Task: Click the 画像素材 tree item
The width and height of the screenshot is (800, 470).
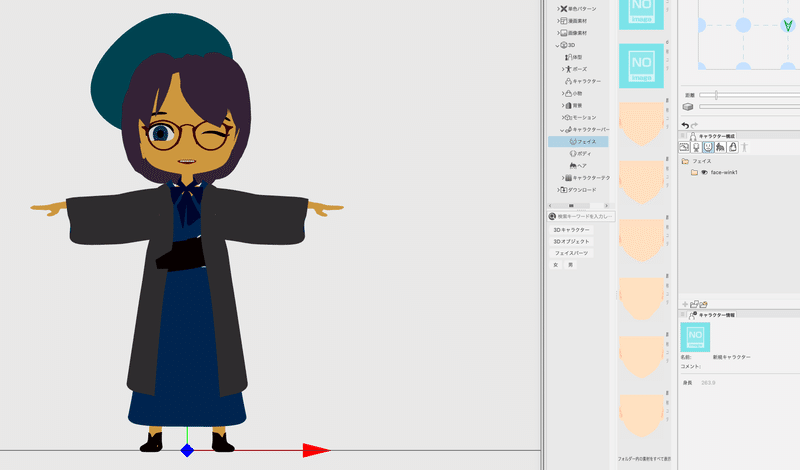Action: coord(573,33)
